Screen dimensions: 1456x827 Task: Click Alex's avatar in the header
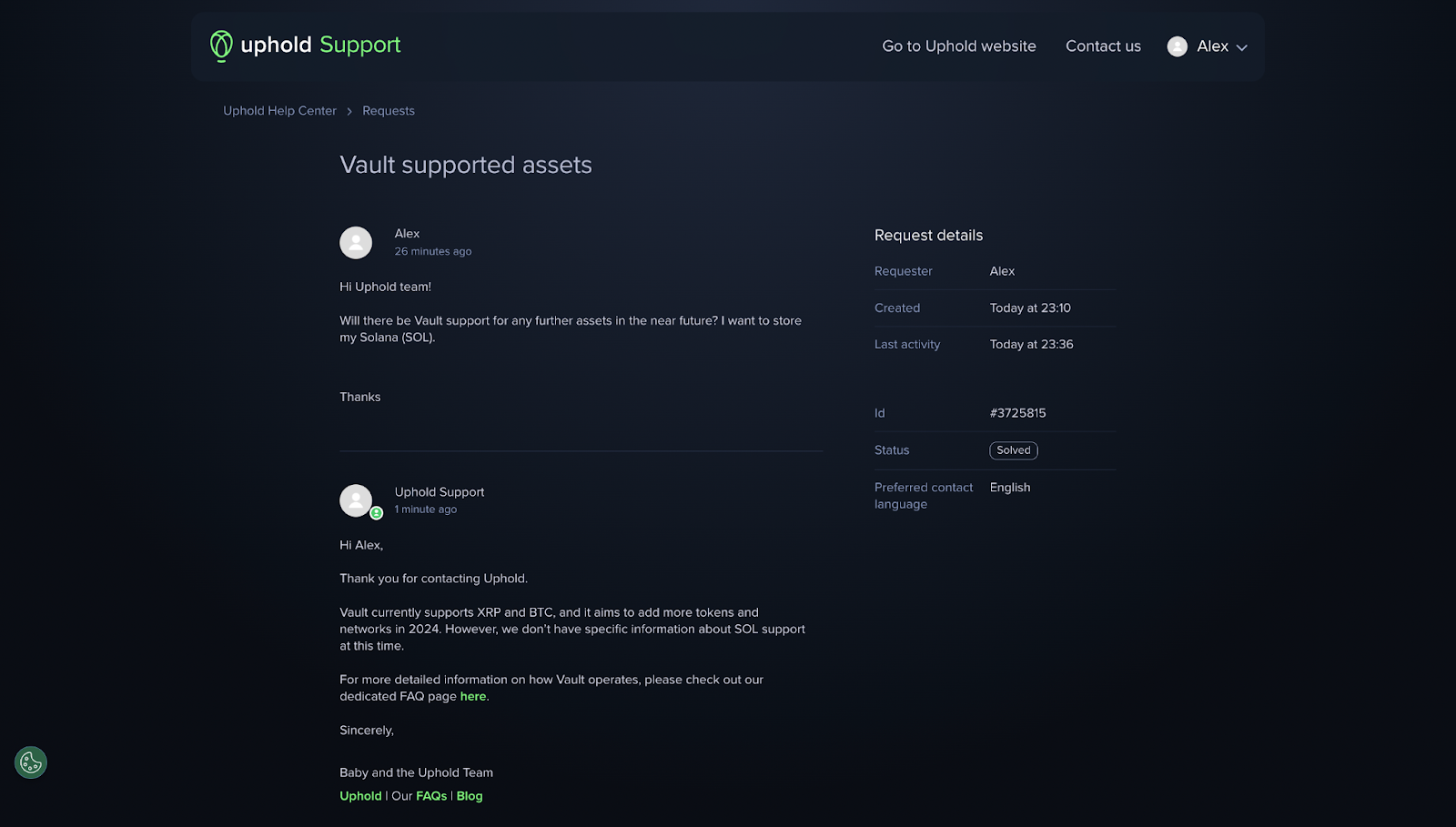coord(1178,46)
